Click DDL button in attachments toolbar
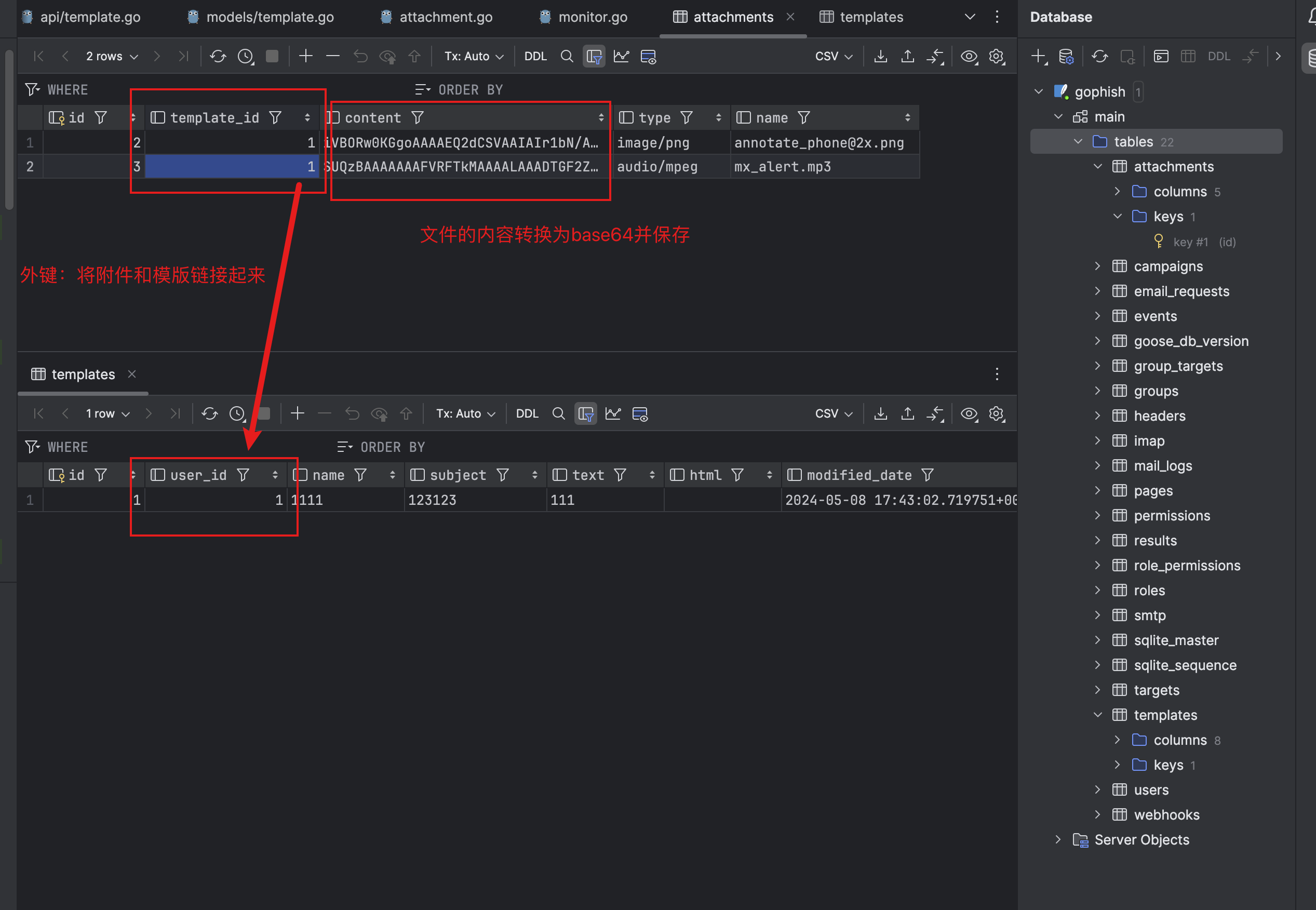This screenshot has width=1316, height=910. pyautogui.click(x=535, y=57)
